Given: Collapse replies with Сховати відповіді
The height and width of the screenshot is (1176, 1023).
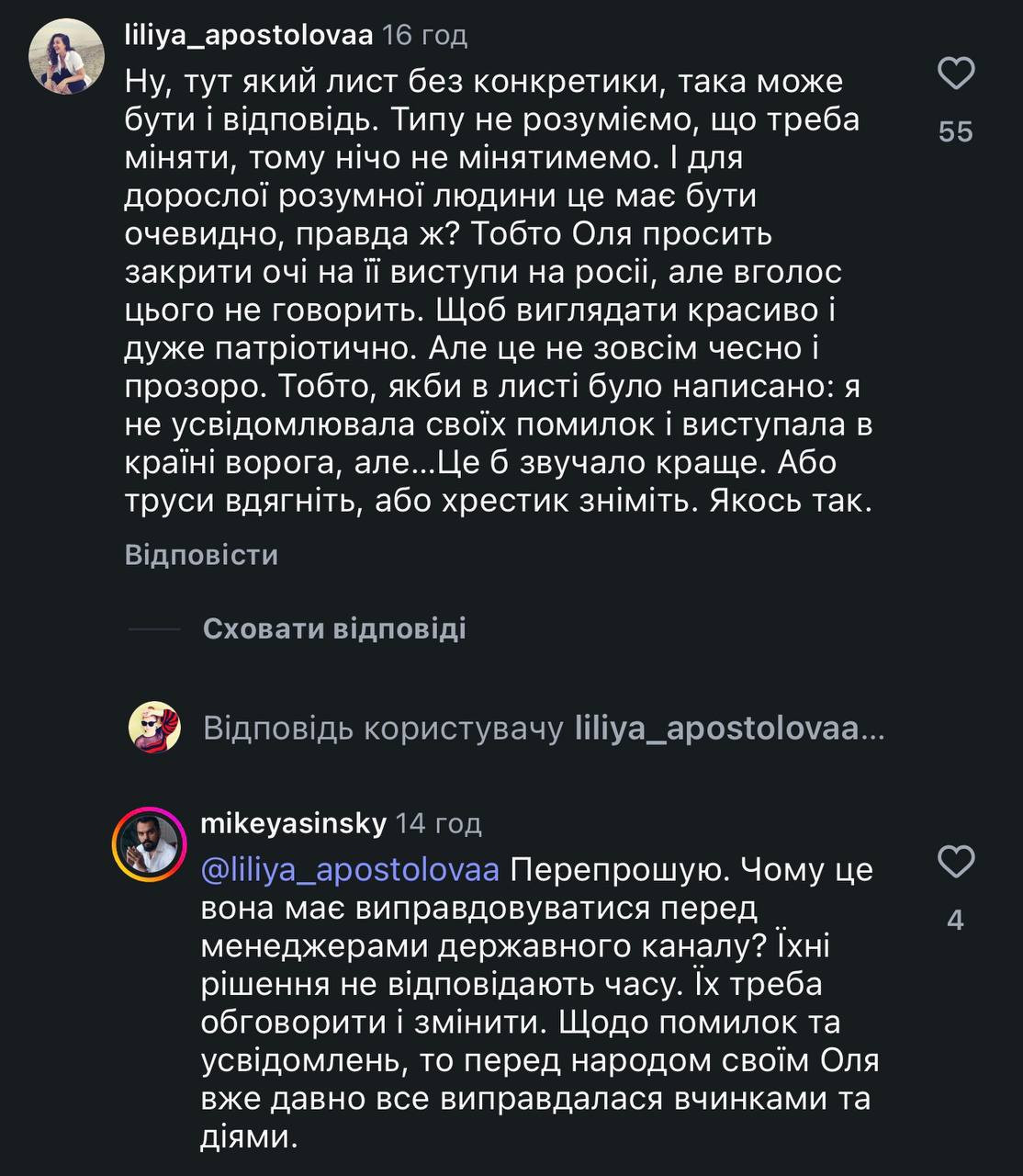Looking at the screenshot, I should click(334, 628).
